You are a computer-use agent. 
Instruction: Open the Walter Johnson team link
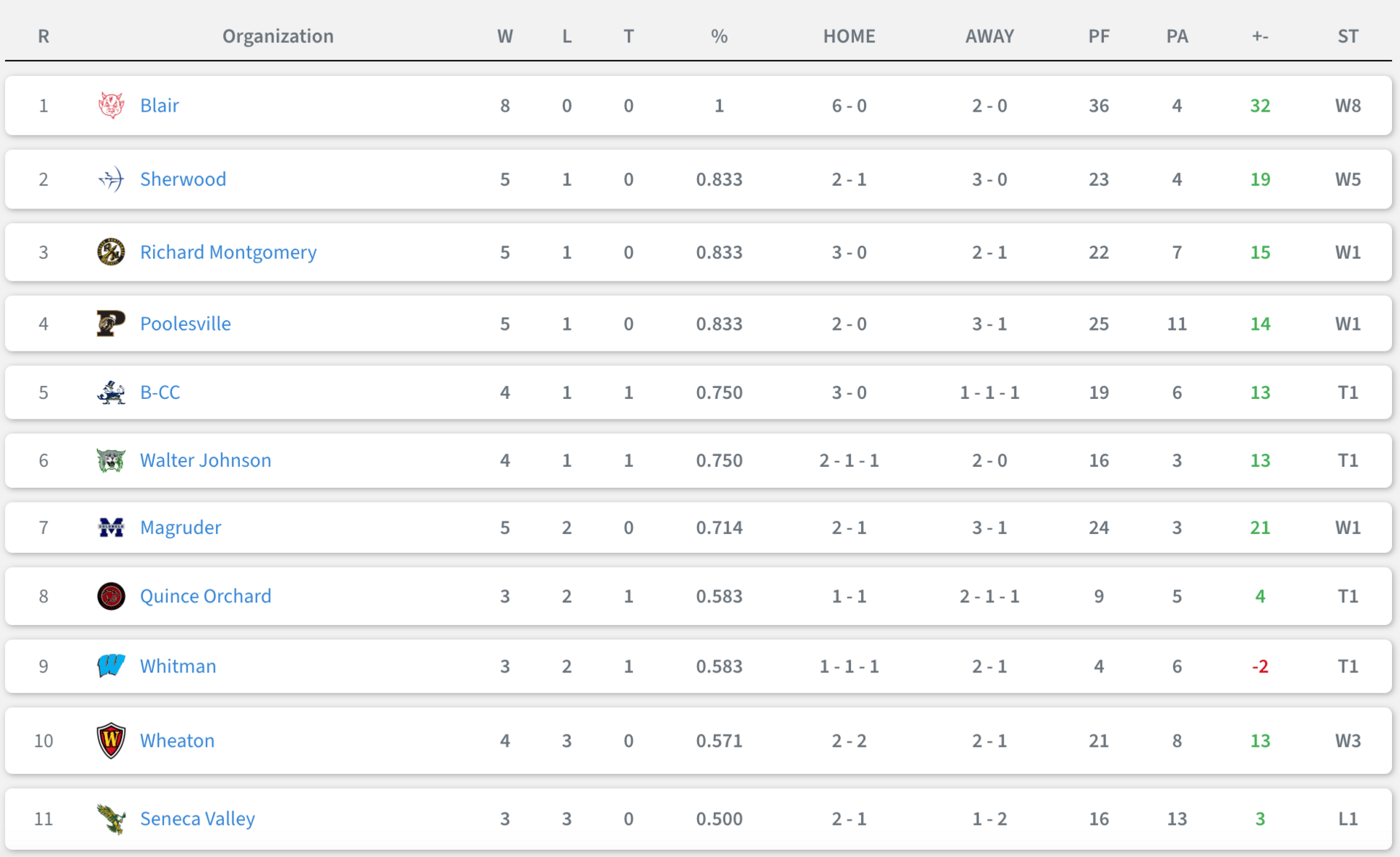click(205, 460)
